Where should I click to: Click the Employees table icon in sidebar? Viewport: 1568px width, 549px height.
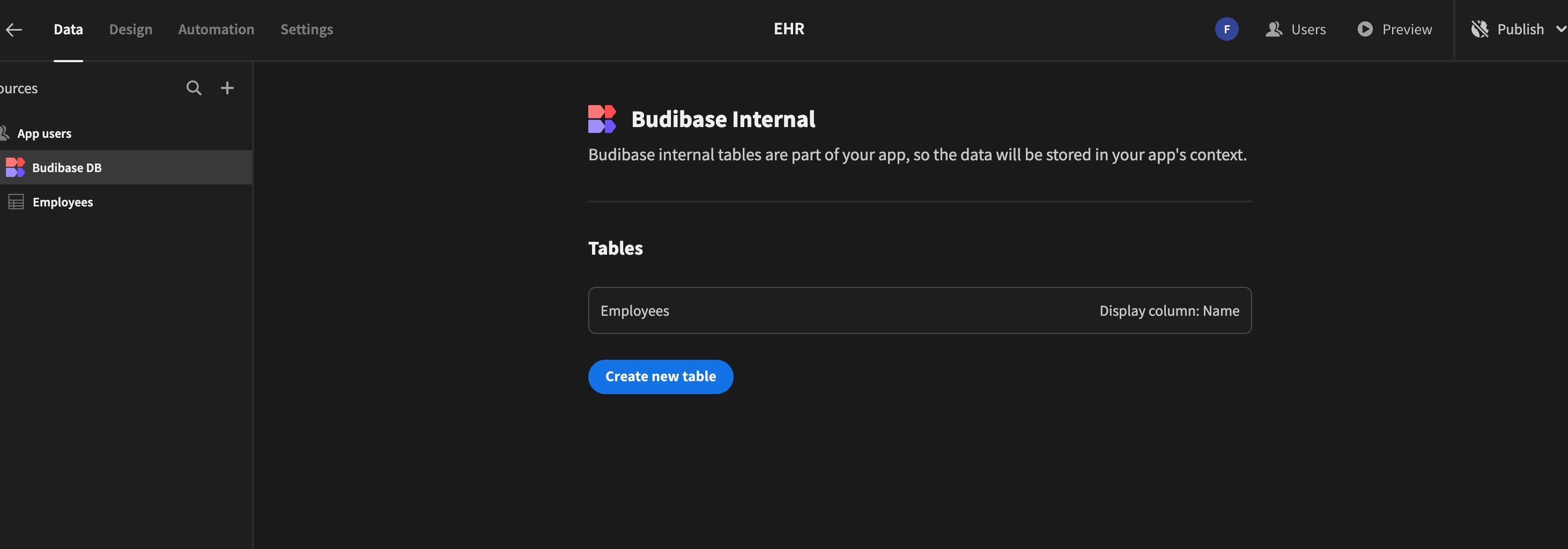(16, 202)
